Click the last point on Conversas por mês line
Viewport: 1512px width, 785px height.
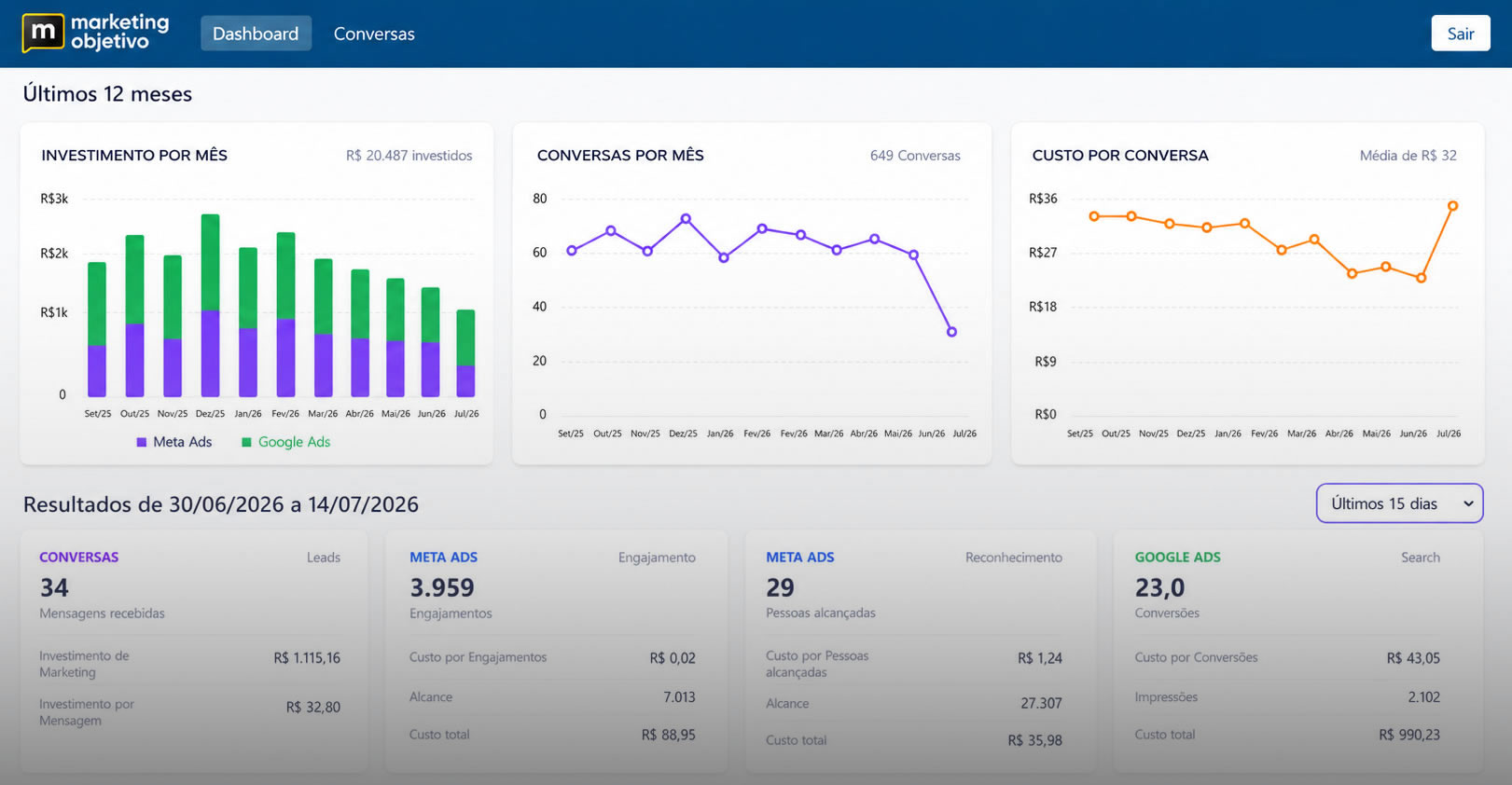(x=951, y=332)
